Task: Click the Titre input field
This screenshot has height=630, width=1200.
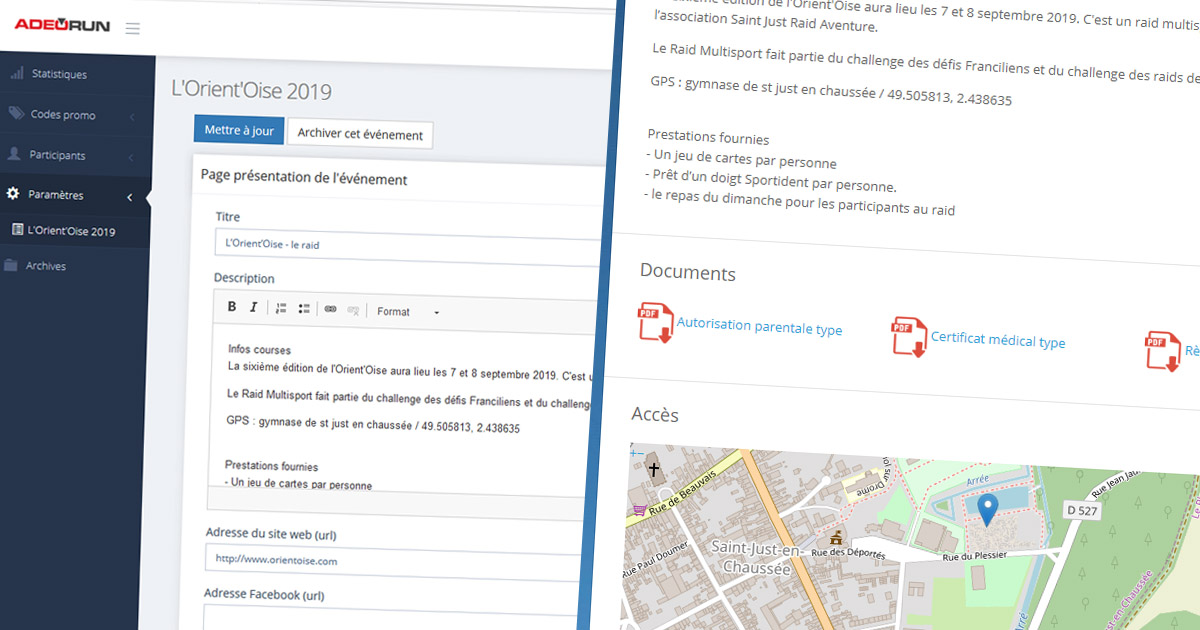Action: pyautogui.click(x=405, y=248)
